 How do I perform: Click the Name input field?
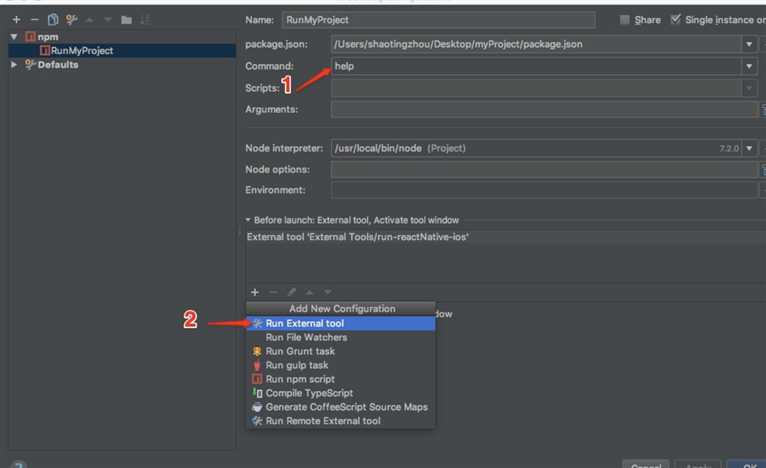pyautogui.click(x=437, y=19)
